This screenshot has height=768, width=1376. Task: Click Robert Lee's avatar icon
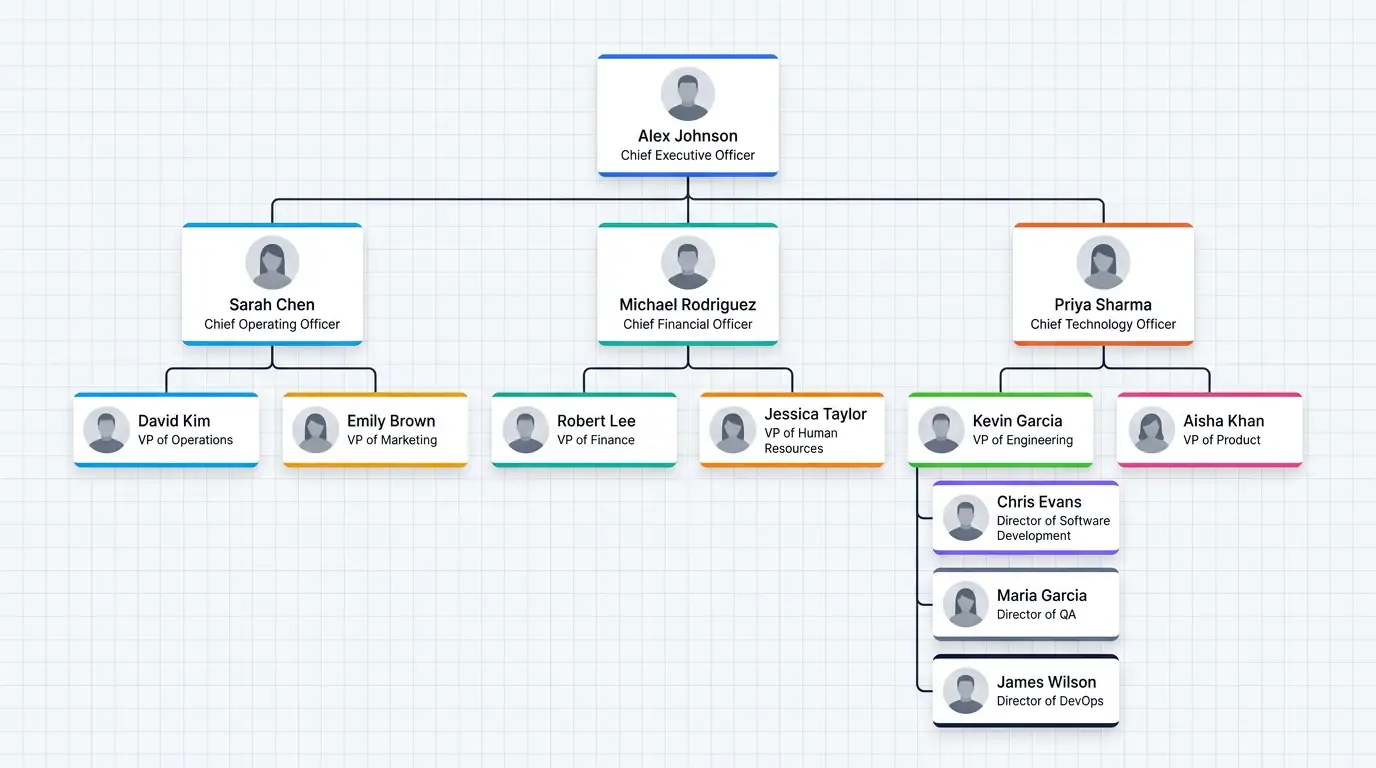tap(525, 430)
